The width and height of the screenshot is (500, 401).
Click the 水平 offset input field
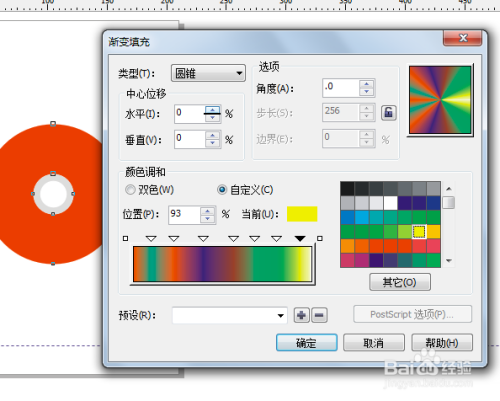click(x=189, y=114)
